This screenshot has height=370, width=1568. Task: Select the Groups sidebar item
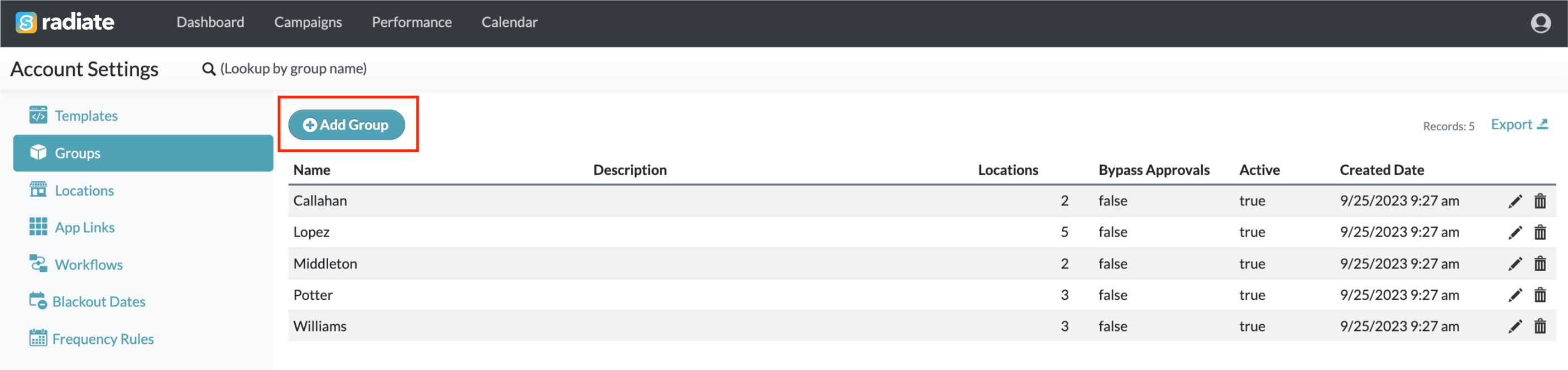143,153
